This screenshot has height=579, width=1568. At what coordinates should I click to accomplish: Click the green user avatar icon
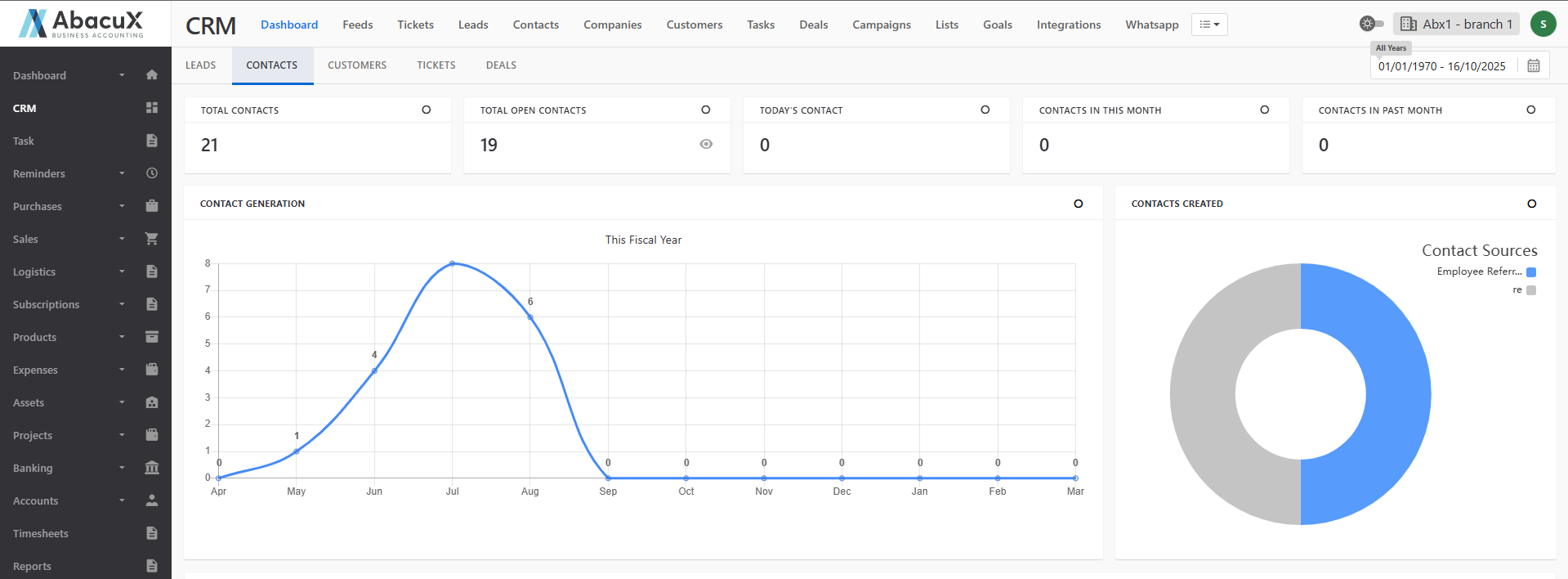click(x=1542, y=25)
